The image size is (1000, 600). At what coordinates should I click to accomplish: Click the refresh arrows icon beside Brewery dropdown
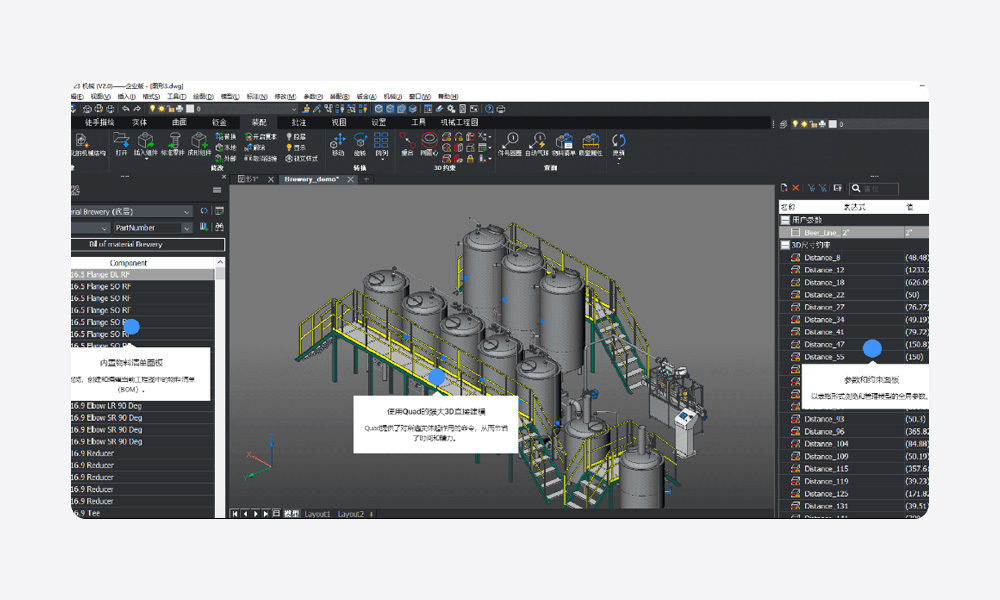[204, 211]
